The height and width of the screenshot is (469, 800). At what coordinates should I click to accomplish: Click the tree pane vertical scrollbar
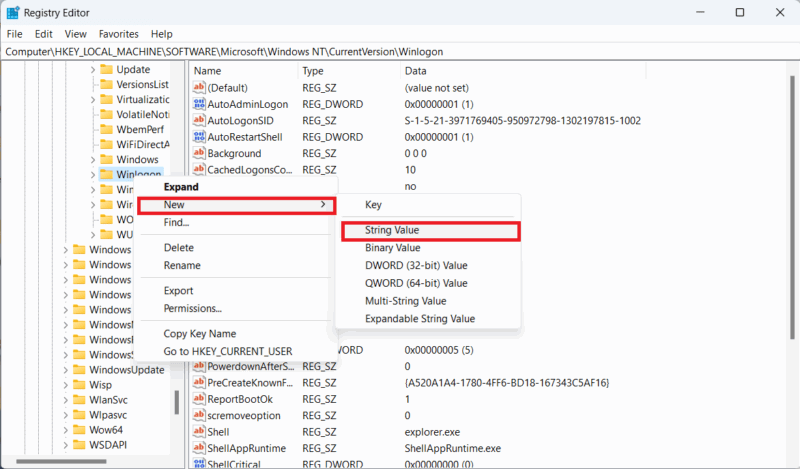tap(178, 400)
